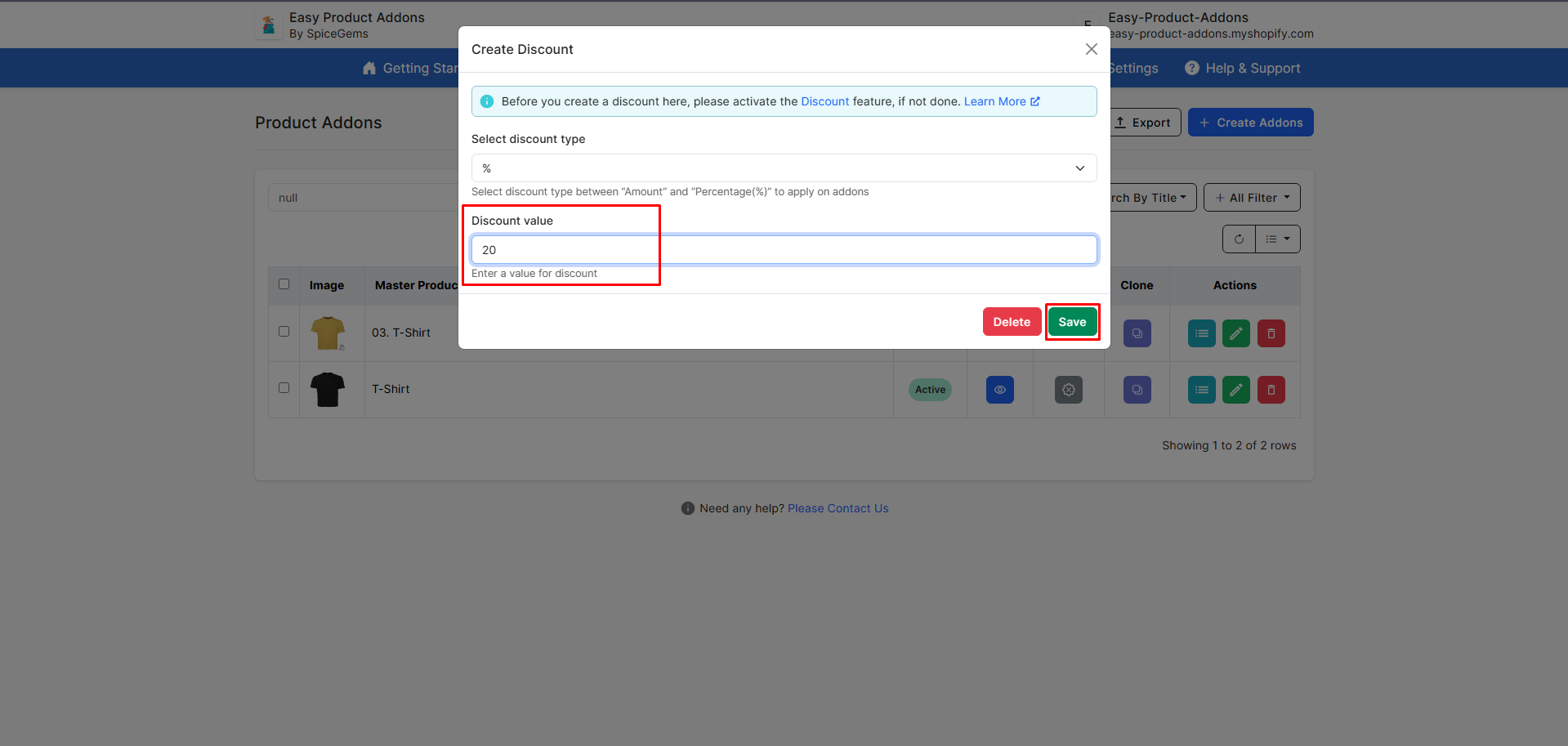This screenshot has width=1568, height=746.
Task: Check the box for 03. T-Shirt row
Action: pyautogui.click(x=284, y=332)
